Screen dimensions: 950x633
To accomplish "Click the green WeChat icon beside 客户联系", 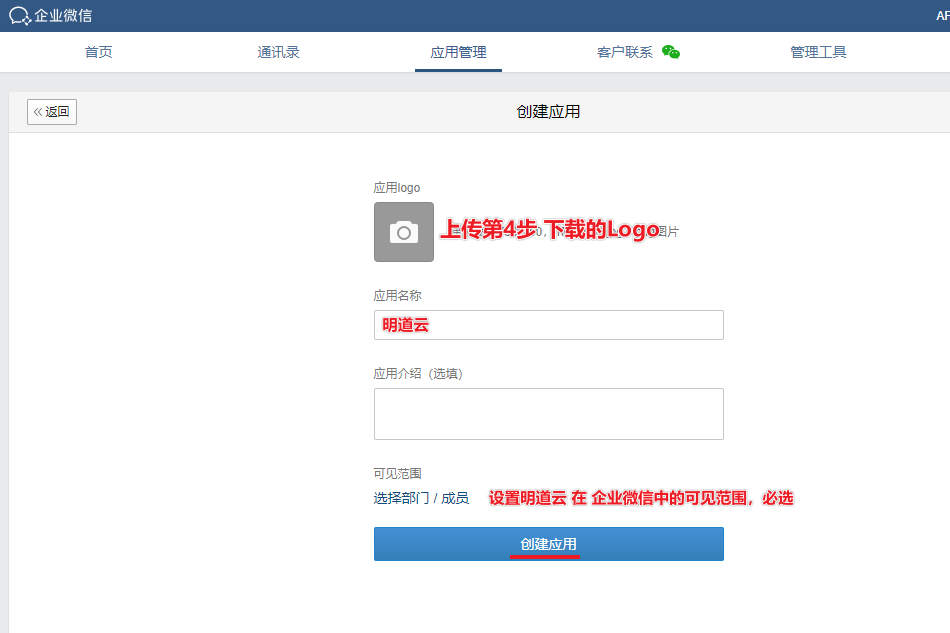I will [671, 52].
